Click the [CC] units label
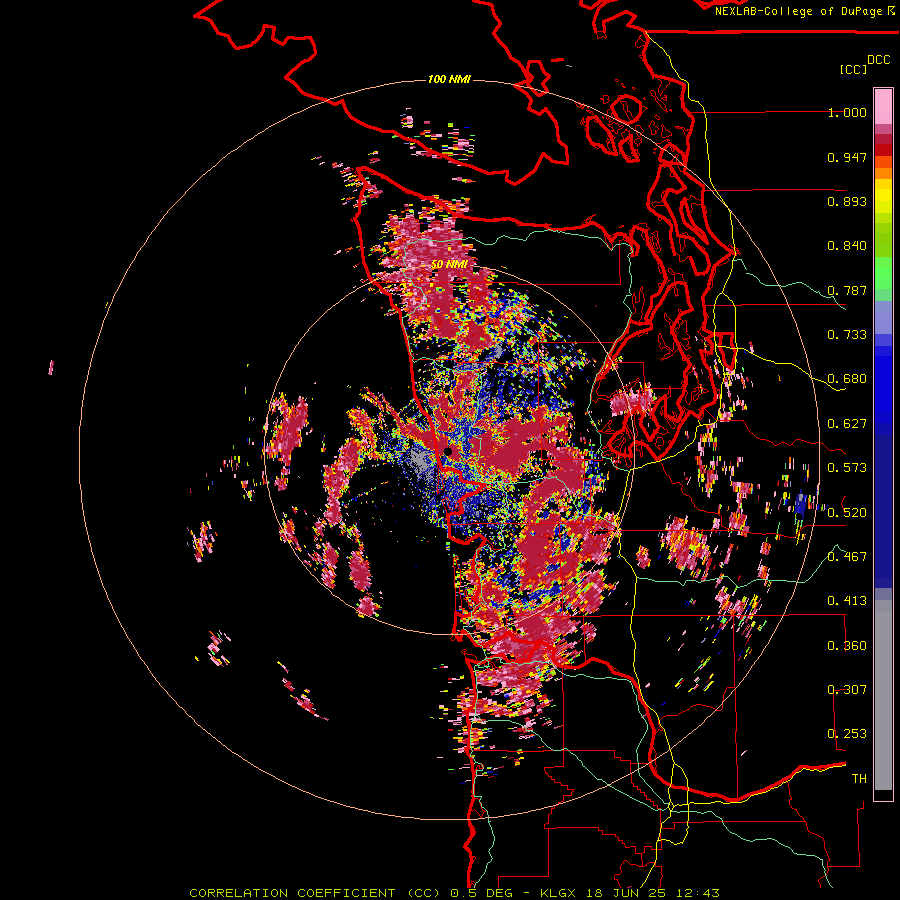 [853, 69]
